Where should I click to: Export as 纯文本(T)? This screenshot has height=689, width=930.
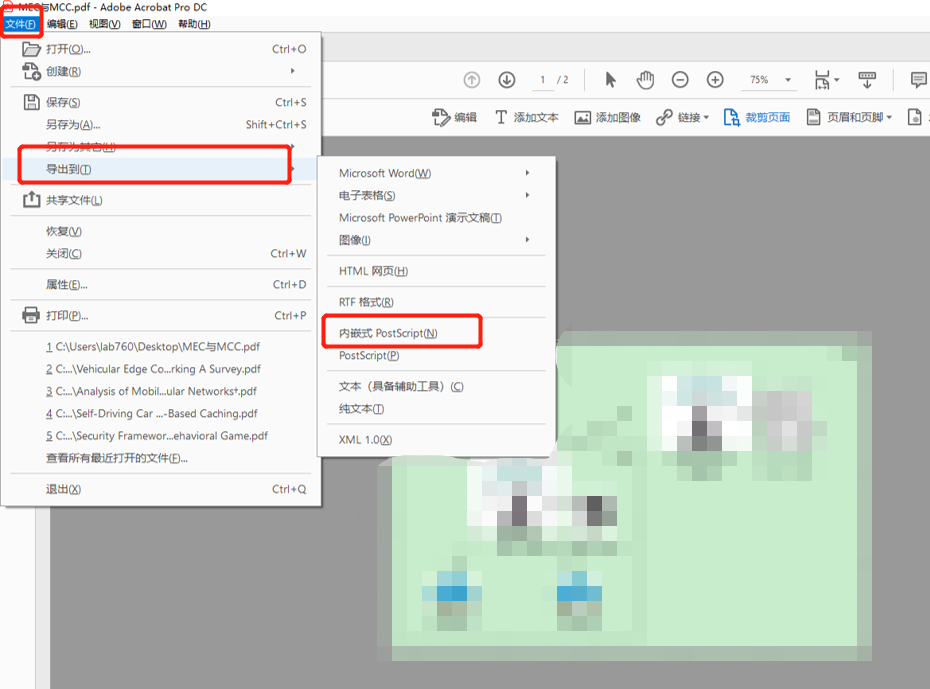pos(436,409)
